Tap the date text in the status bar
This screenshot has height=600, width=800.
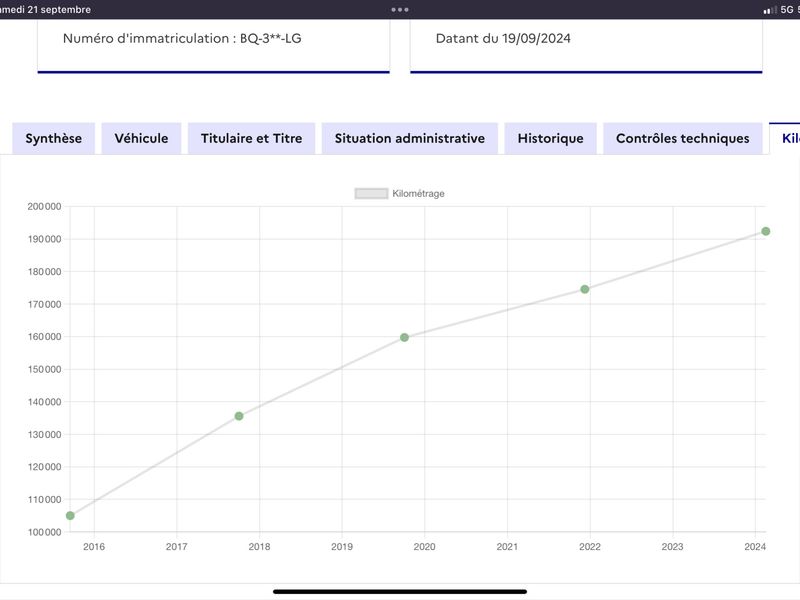click(x=45, y=9)
